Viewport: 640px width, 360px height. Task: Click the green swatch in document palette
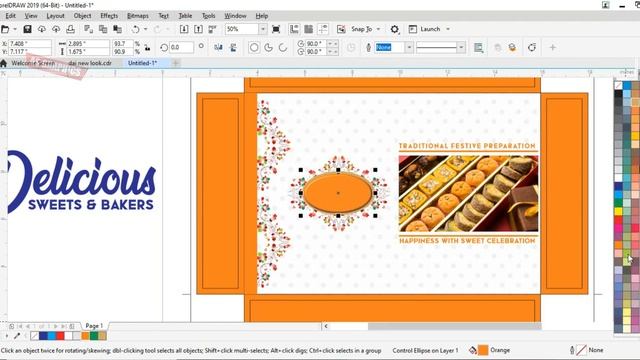(94, 336)
